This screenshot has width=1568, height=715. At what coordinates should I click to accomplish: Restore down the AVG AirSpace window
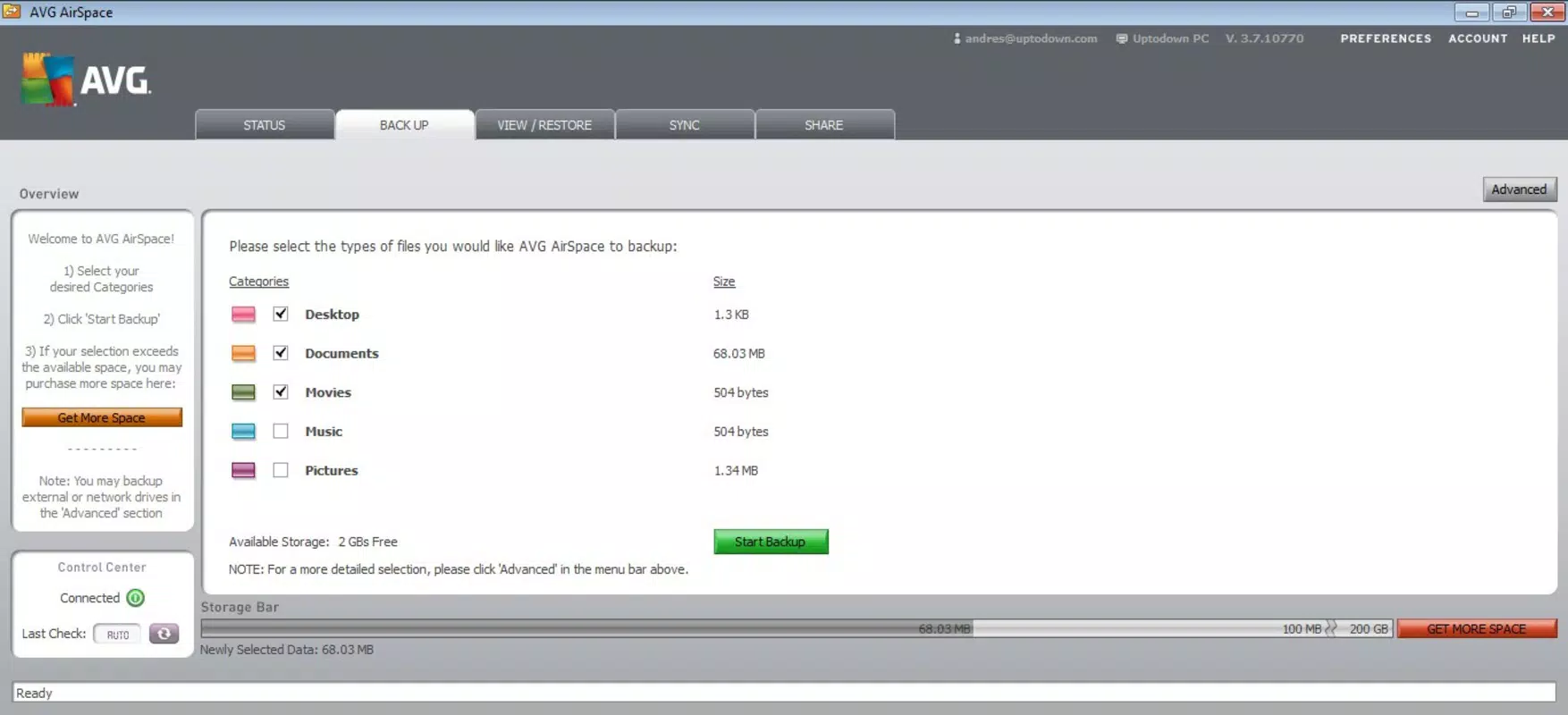[x=1509, y=13]
